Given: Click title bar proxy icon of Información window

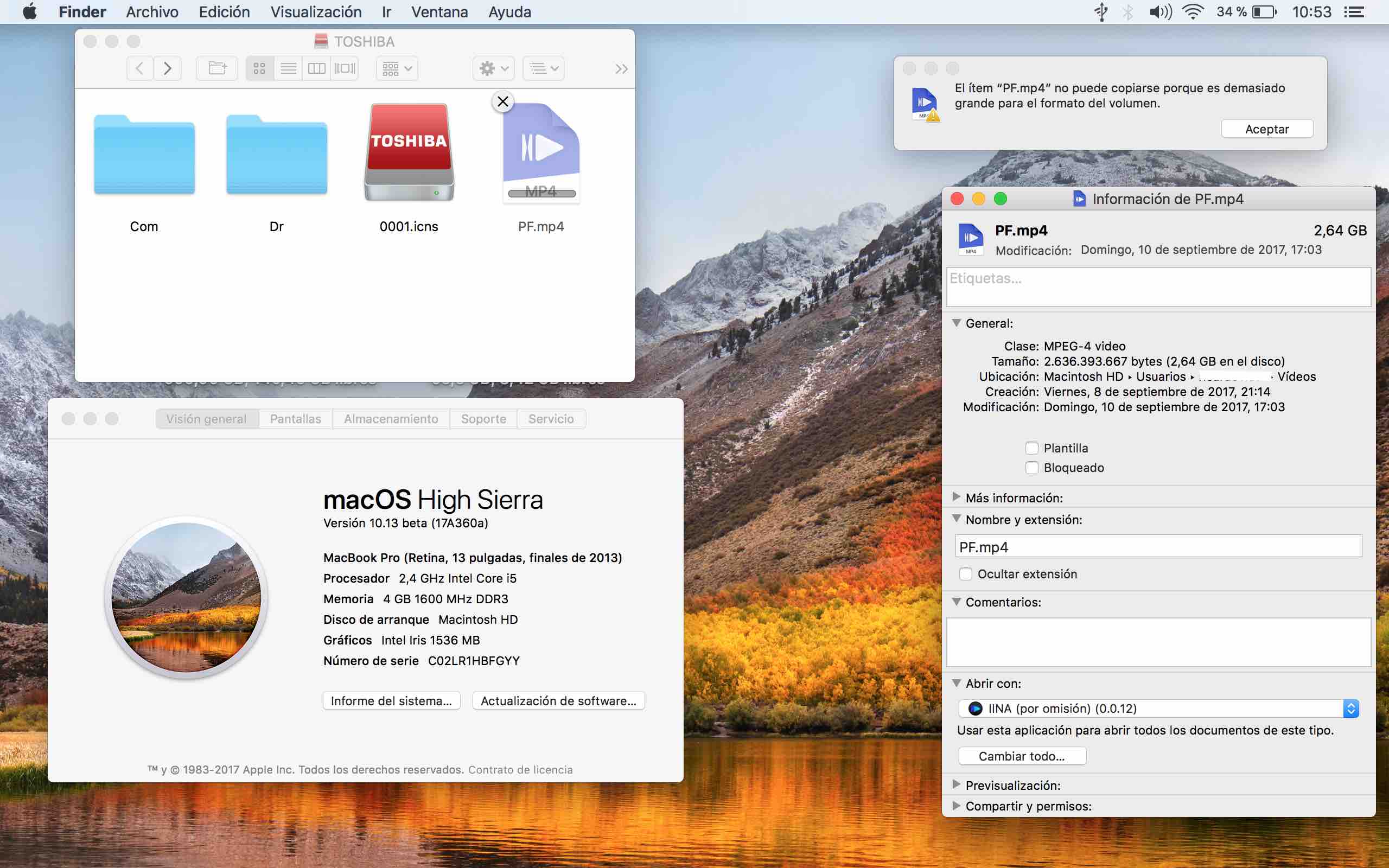Looking at the screenshot, I should click(x=1079, y=199).
